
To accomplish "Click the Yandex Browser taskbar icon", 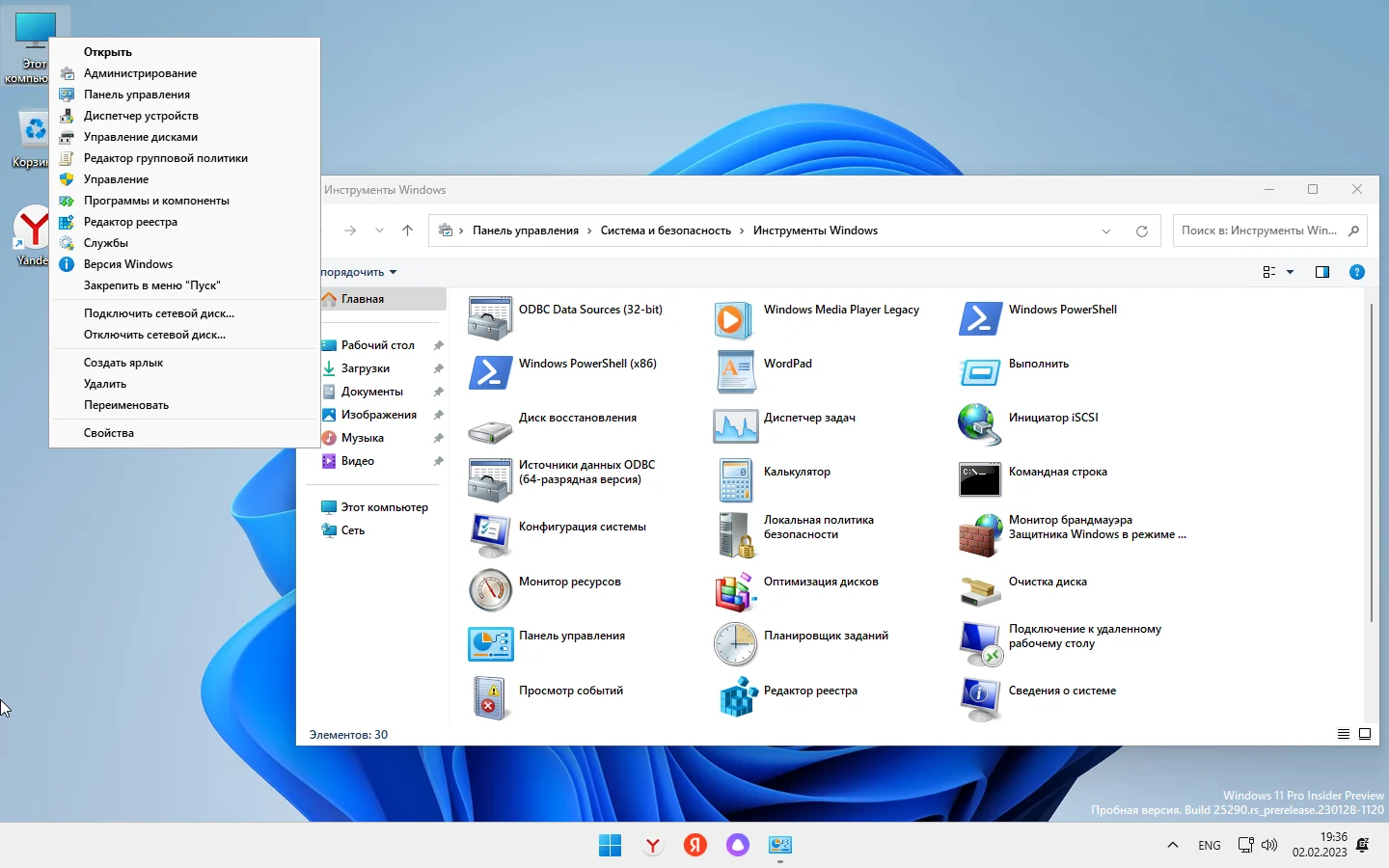I will (x=653, y=846).
